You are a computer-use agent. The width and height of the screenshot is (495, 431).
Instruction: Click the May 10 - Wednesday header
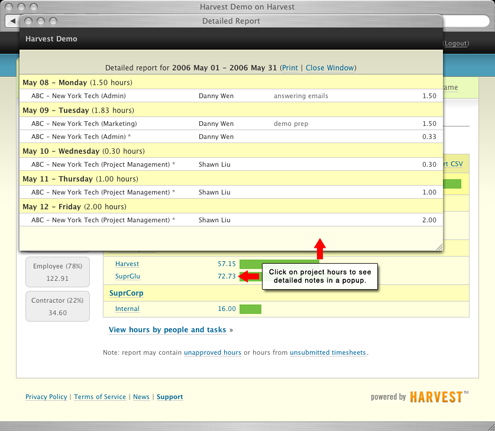click(231, 151)
